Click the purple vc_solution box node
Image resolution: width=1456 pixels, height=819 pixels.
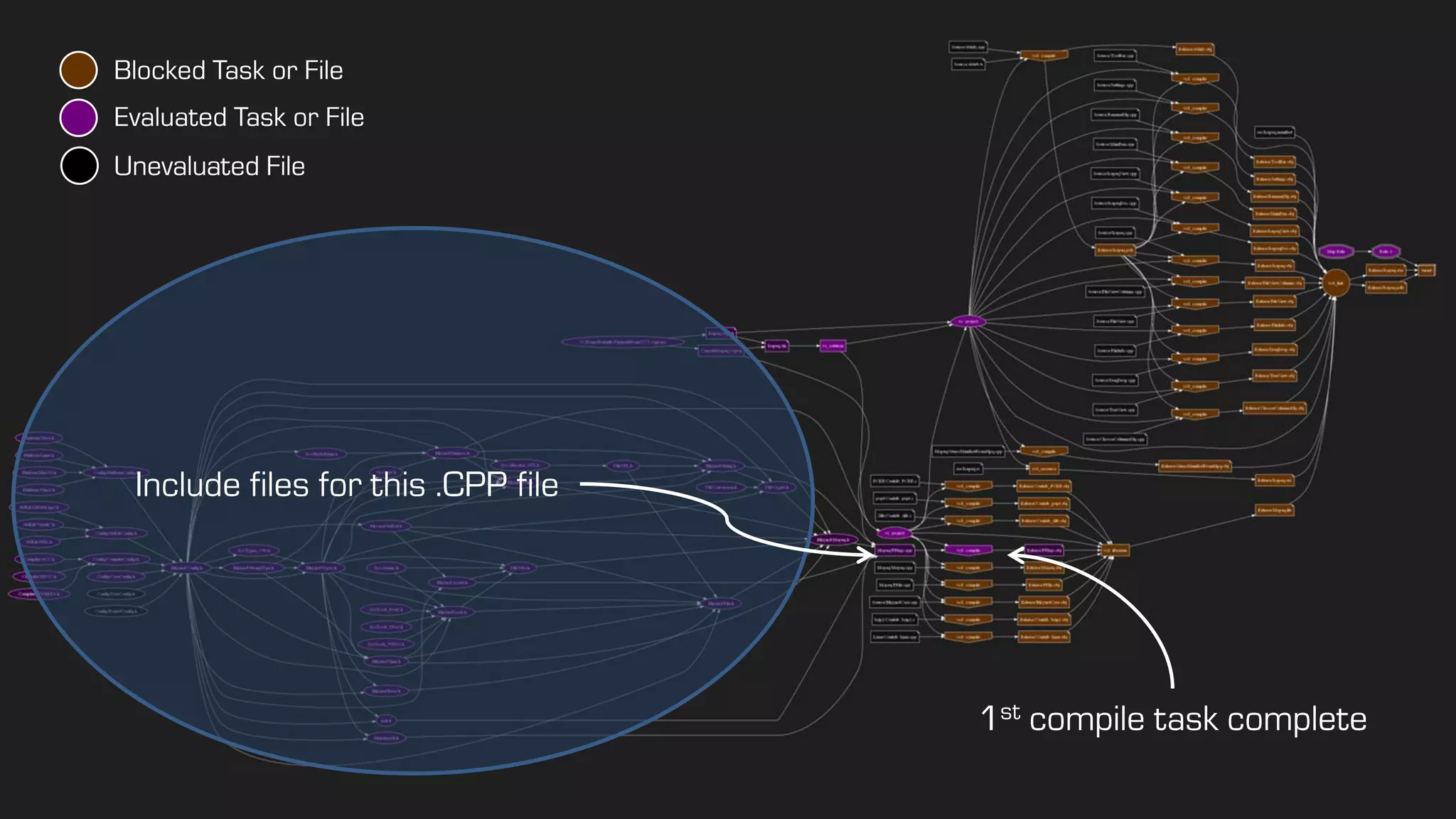833,346
